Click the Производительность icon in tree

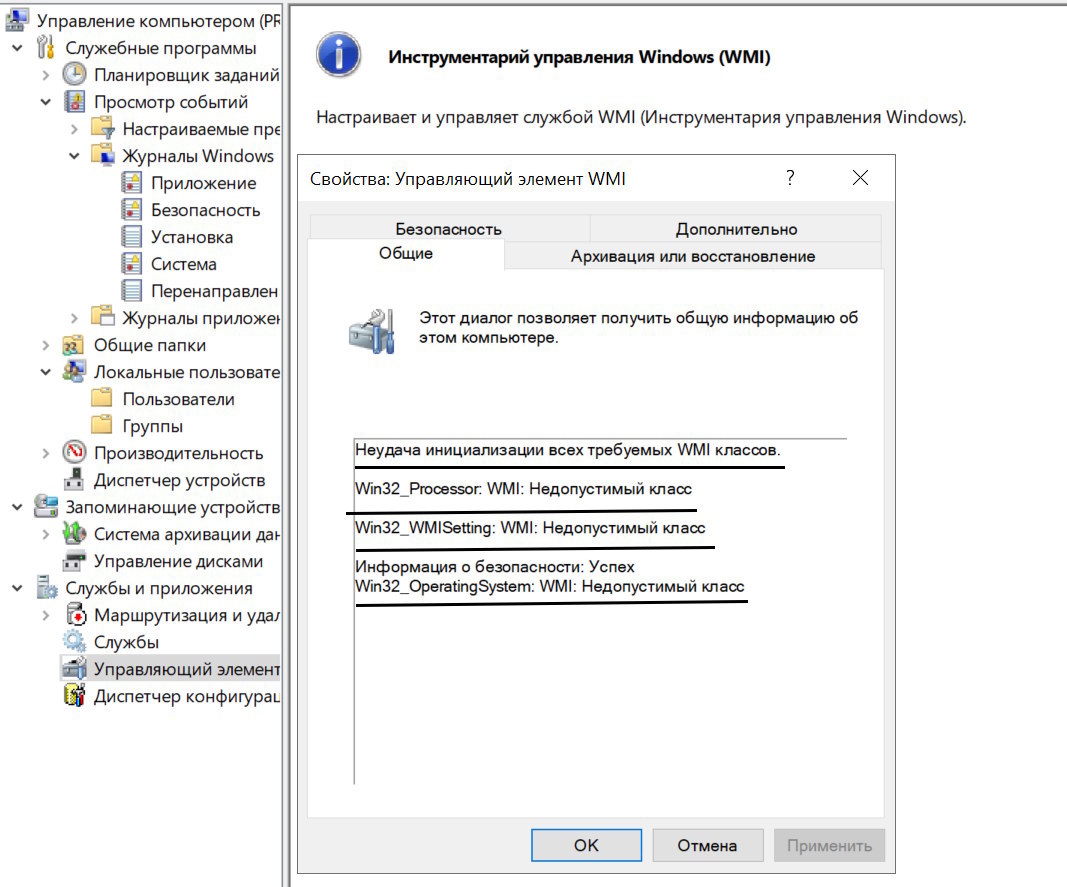pos(75,453)
